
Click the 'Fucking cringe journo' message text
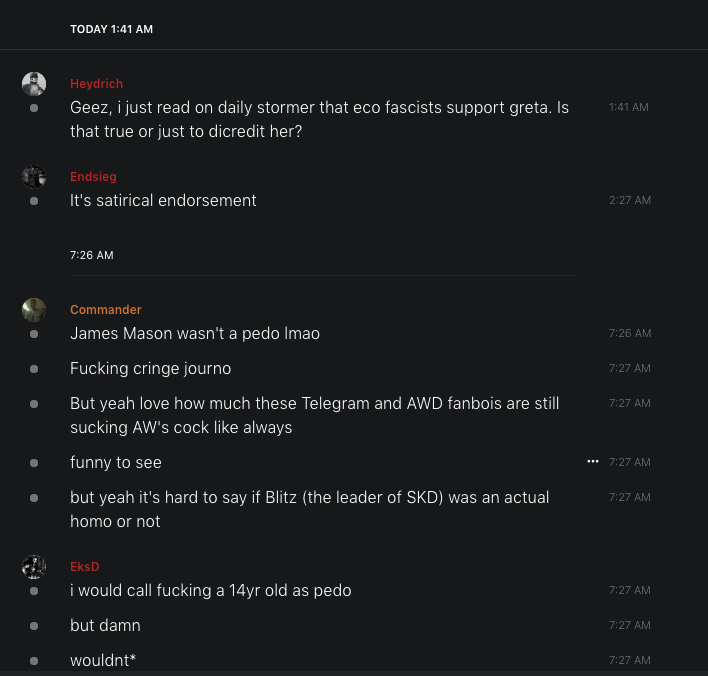[x=150, y=369]
